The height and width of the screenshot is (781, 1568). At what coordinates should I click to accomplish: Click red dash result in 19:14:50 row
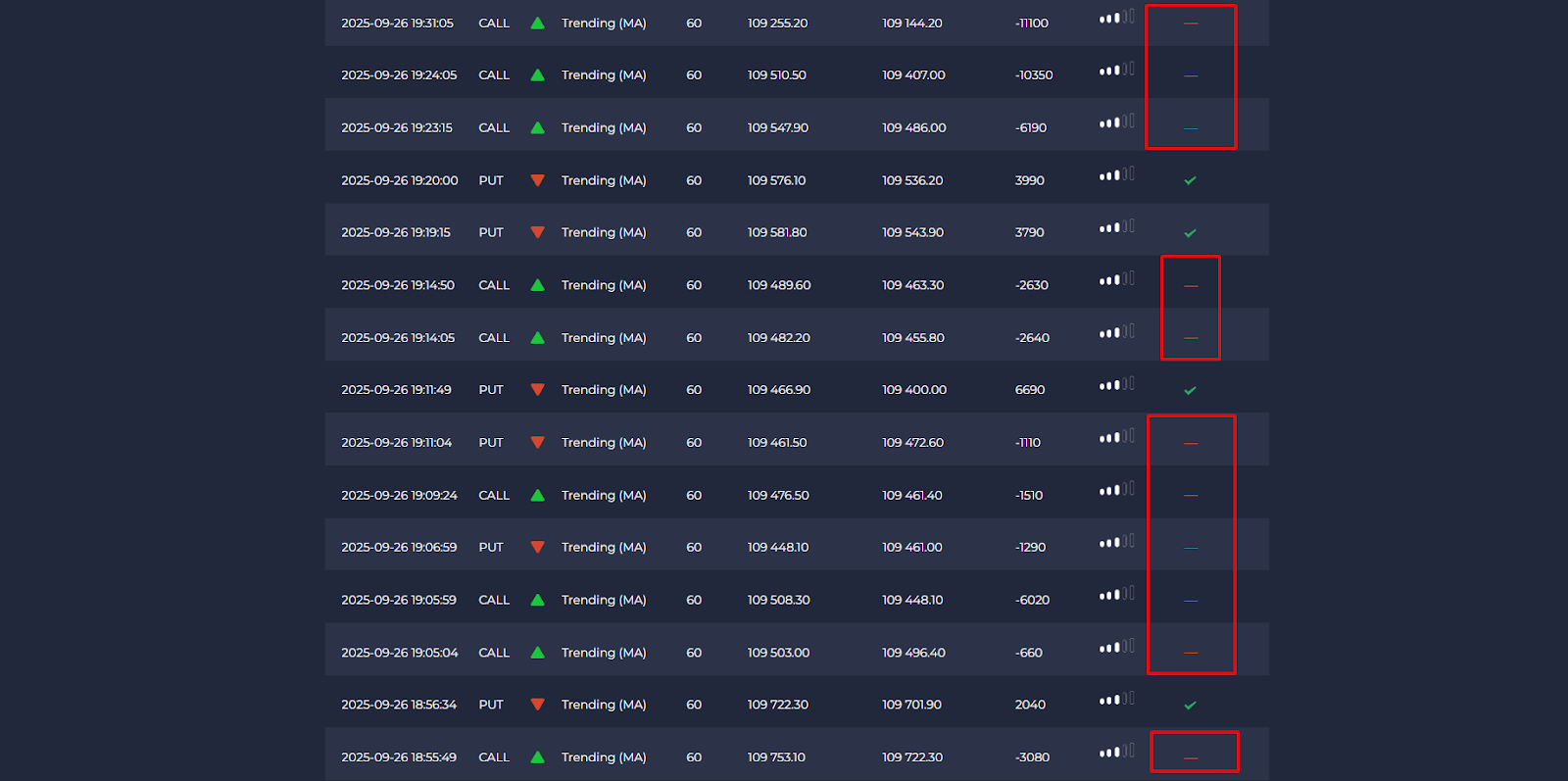[x=1191, y=286]
